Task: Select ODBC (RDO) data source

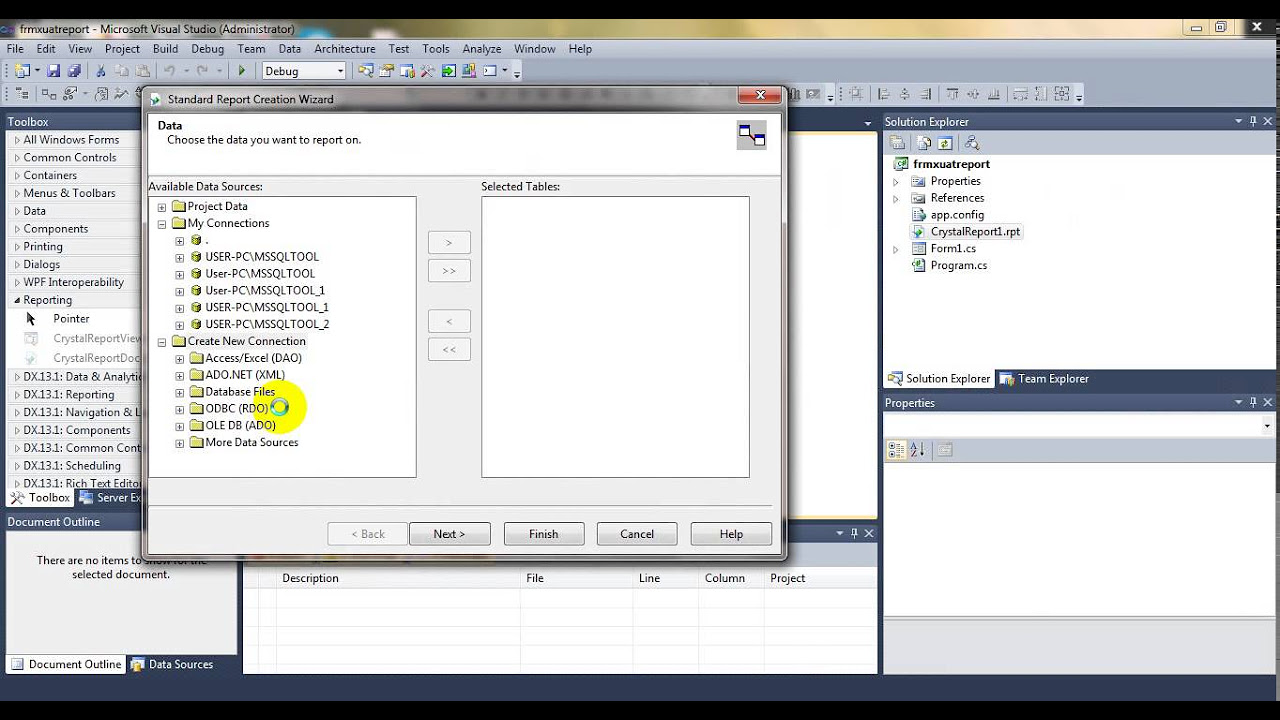Action: click(237, 408)
